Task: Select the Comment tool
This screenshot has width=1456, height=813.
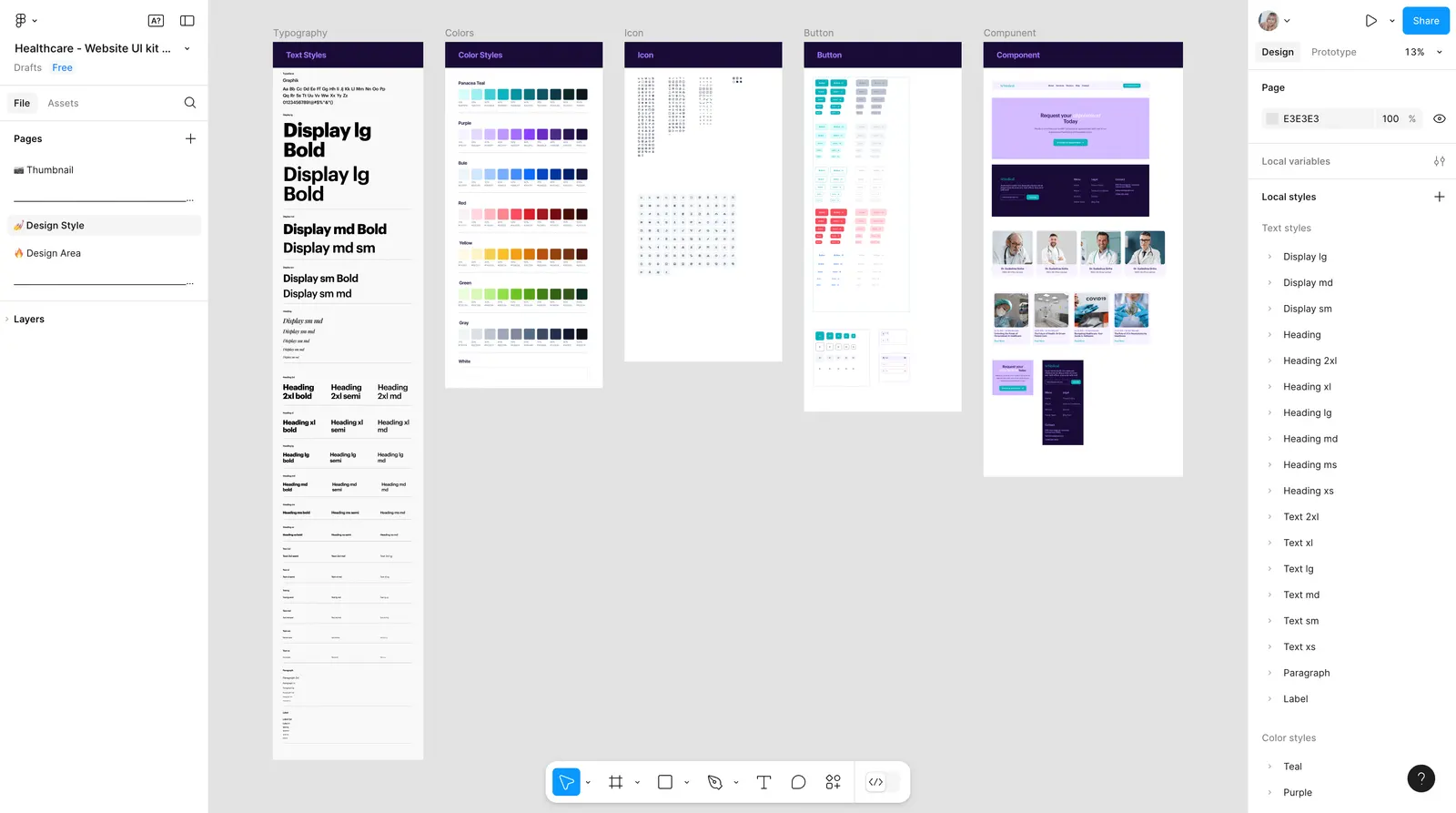Action: pos(798,782)
